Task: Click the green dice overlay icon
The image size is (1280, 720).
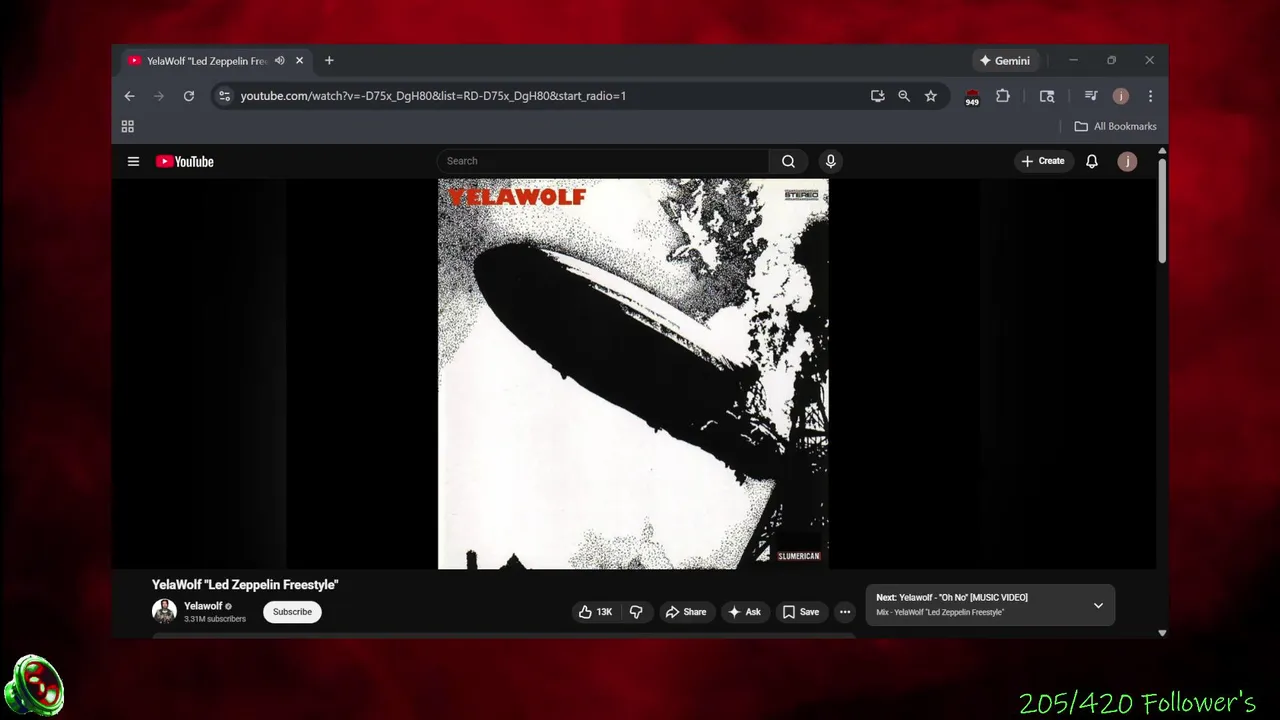Action: 34,687
